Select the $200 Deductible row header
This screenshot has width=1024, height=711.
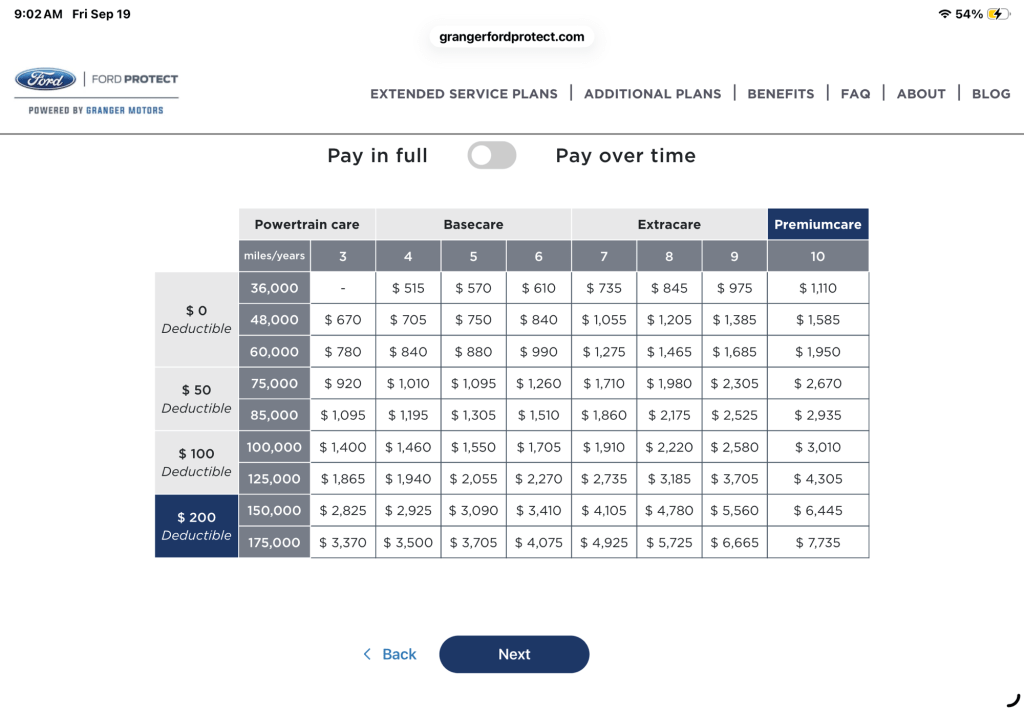click(196, 526)
